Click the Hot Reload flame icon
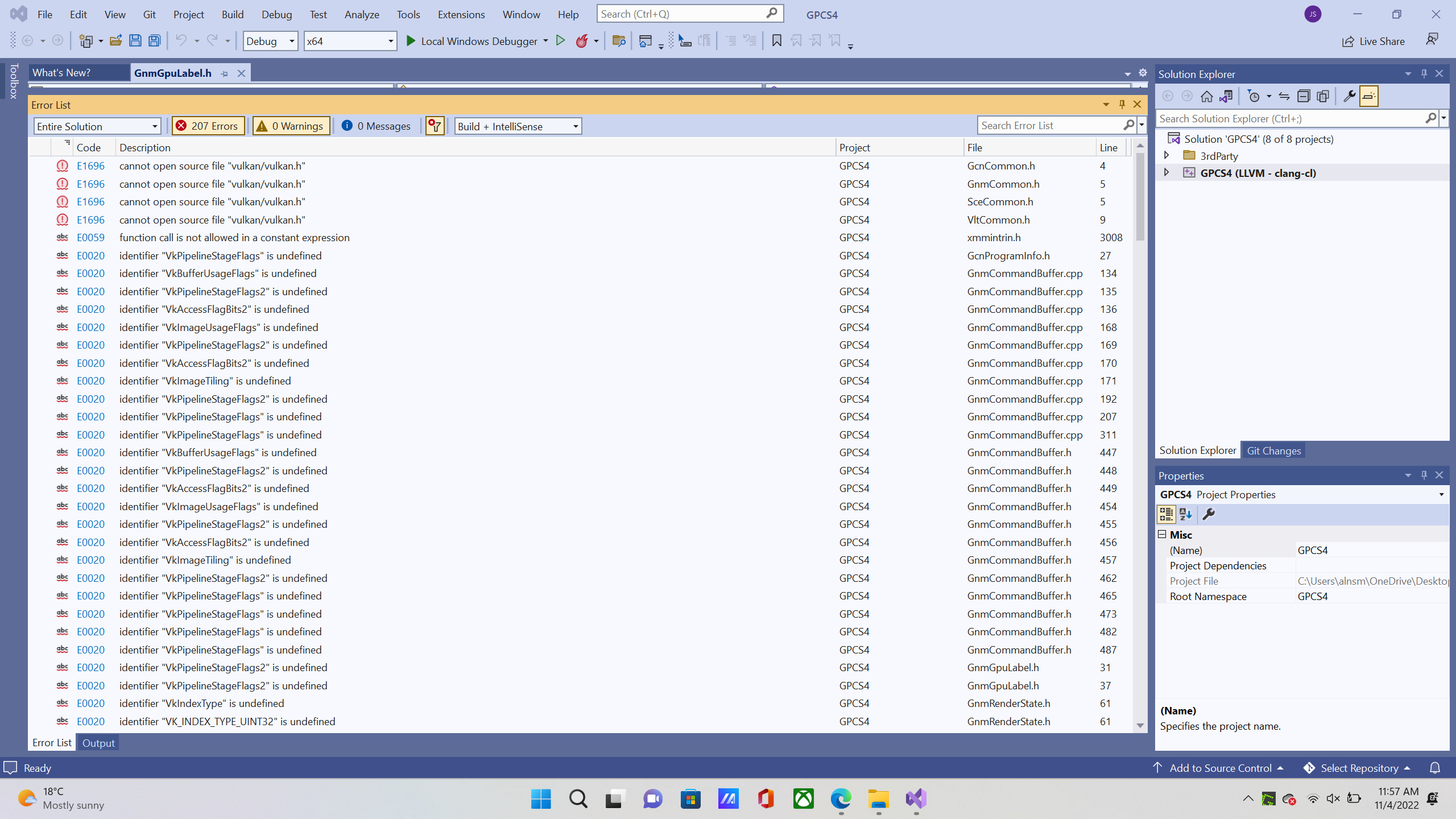 click(584, 40)
